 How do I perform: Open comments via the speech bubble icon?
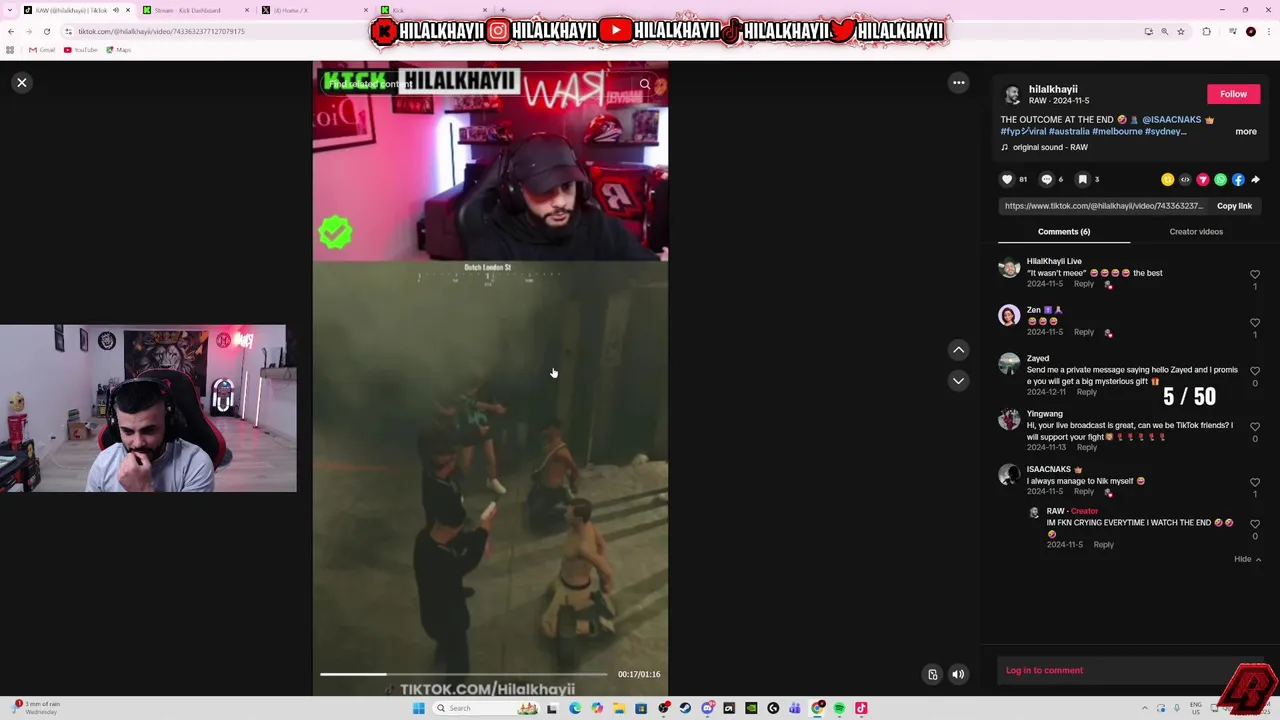pos(1047,180)
